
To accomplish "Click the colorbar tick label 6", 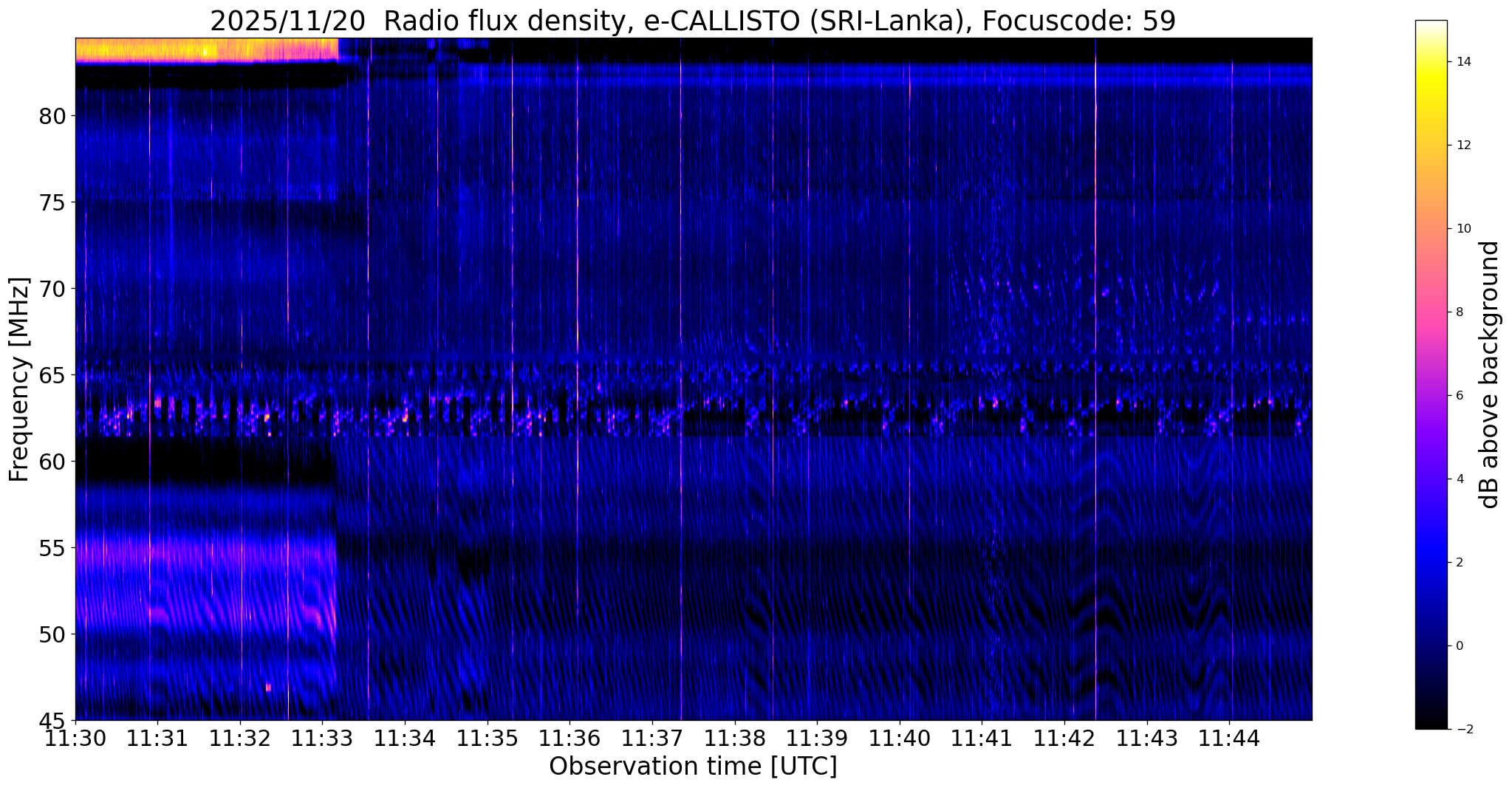I will click(x=1459, y=396).
